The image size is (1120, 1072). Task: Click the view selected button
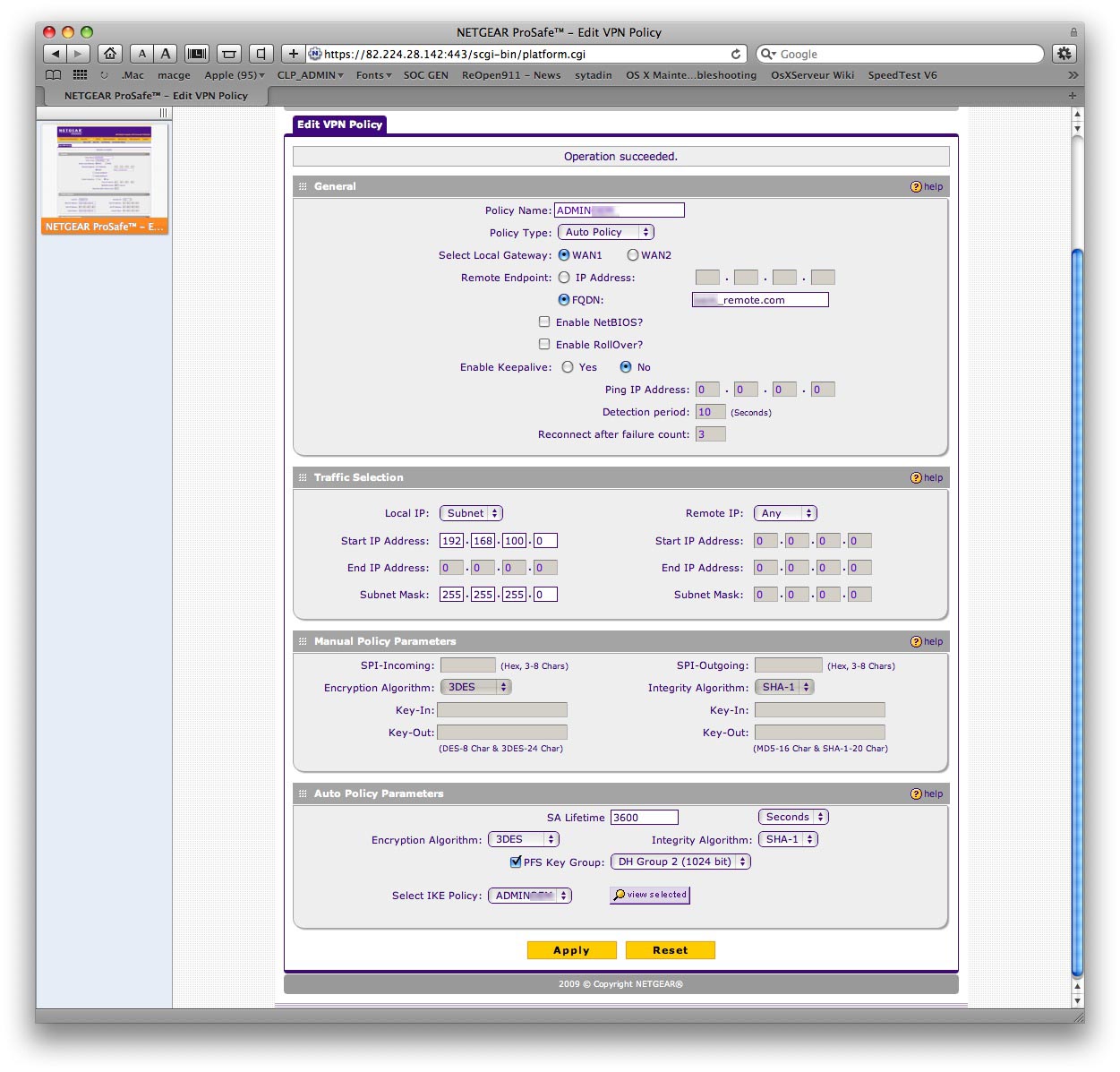650,895
